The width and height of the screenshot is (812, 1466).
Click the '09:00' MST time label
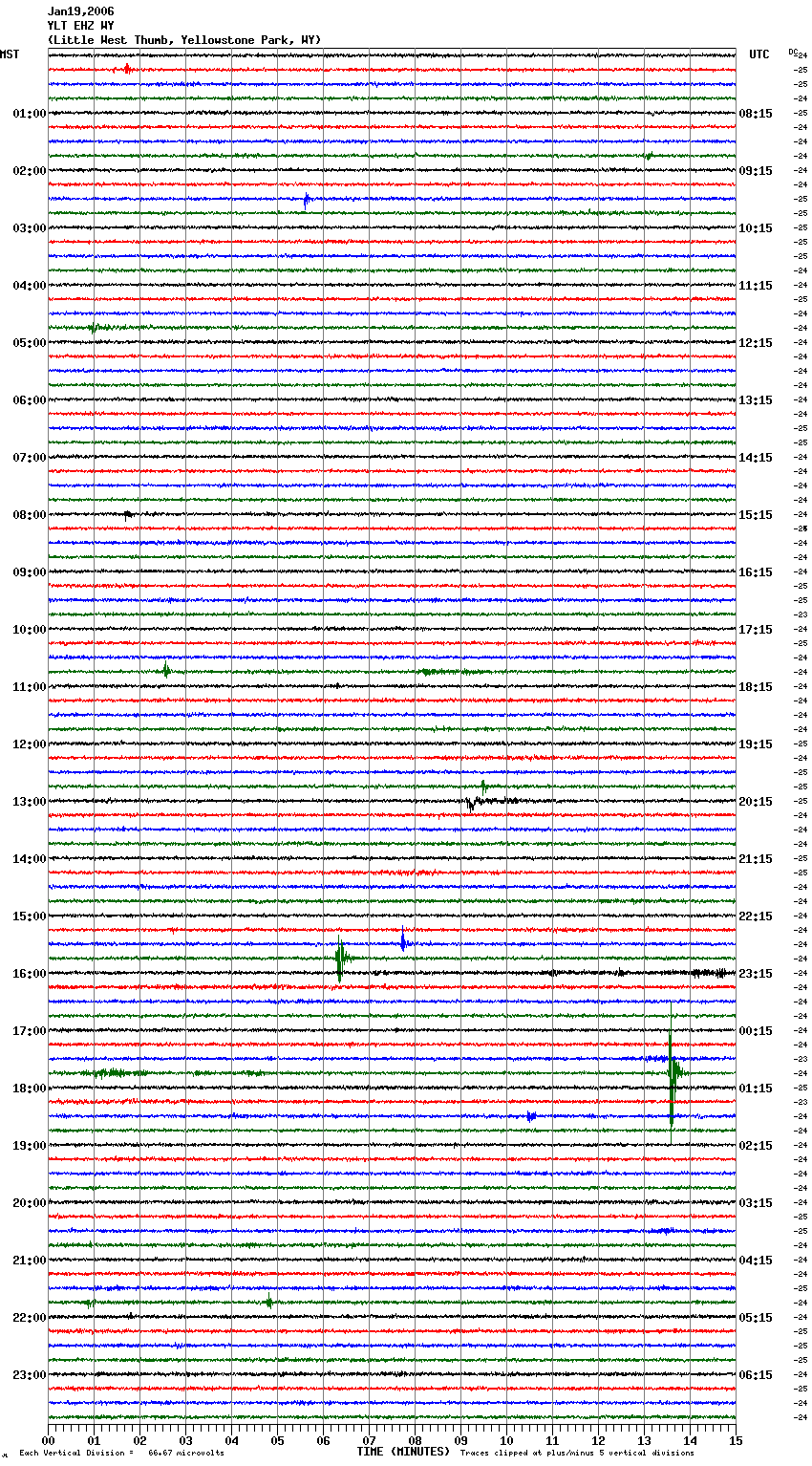click(x=30, y=572)
